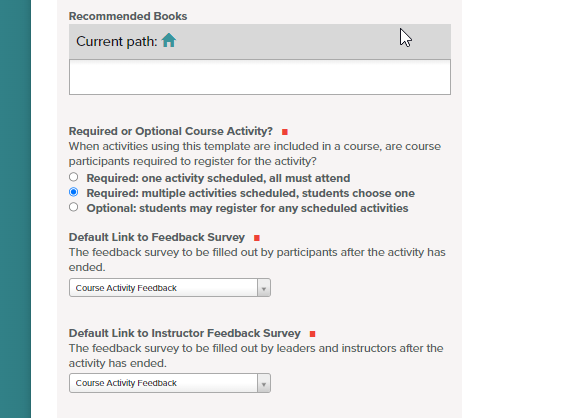The height and width of the screenshot is (418, 577).
Task: Select radio 'Required: one activity scheduled, all must attend'
Action: click(74, 177)
